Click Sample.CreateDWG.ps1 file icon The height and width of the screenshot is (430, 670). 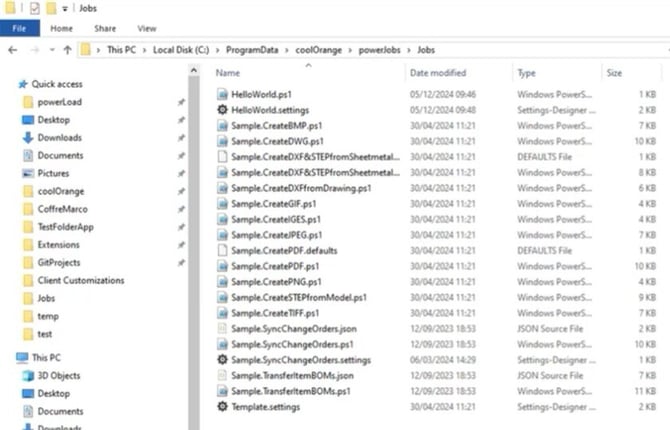pos(222,141)
